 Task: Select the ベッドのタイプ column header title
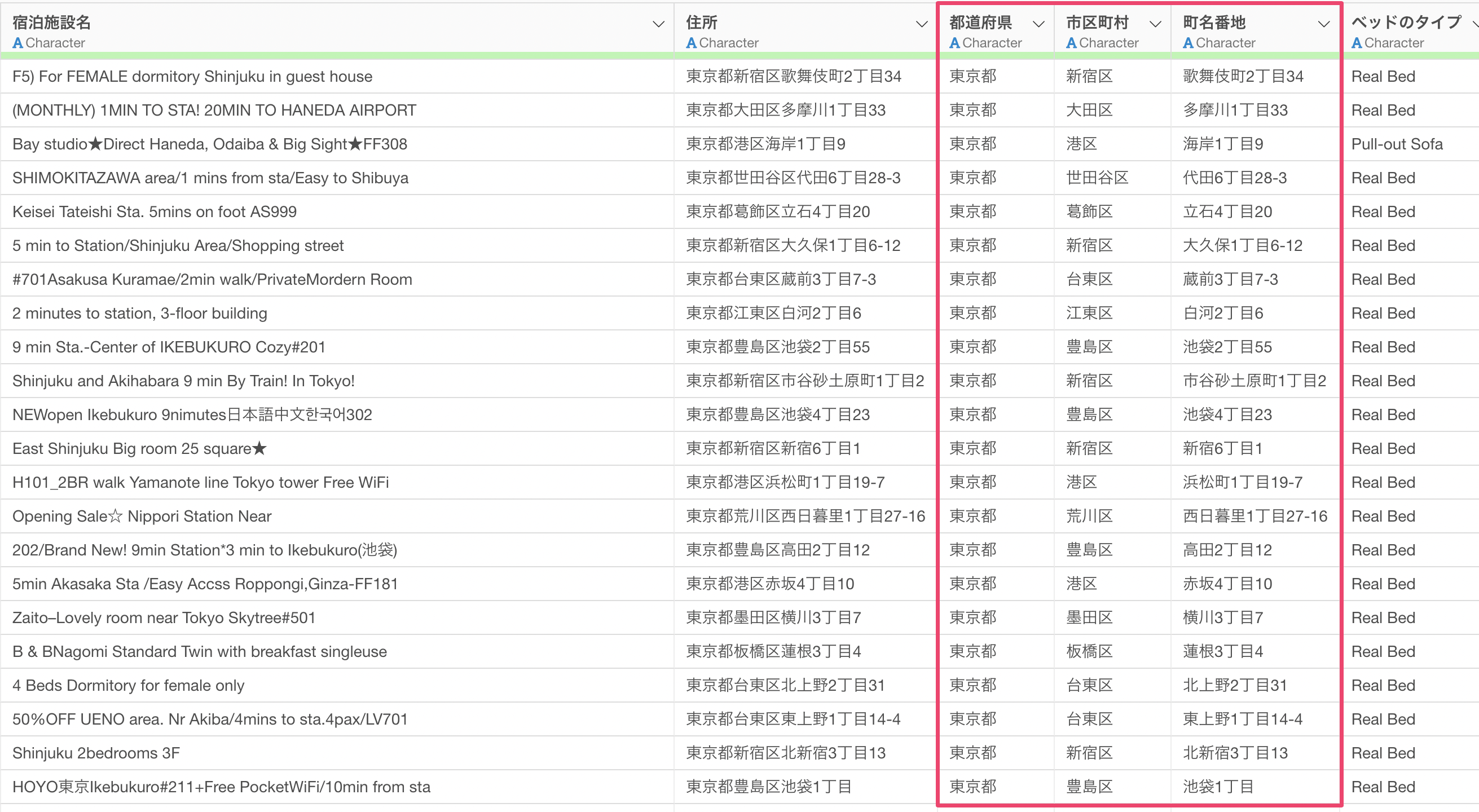point(1406,23)
